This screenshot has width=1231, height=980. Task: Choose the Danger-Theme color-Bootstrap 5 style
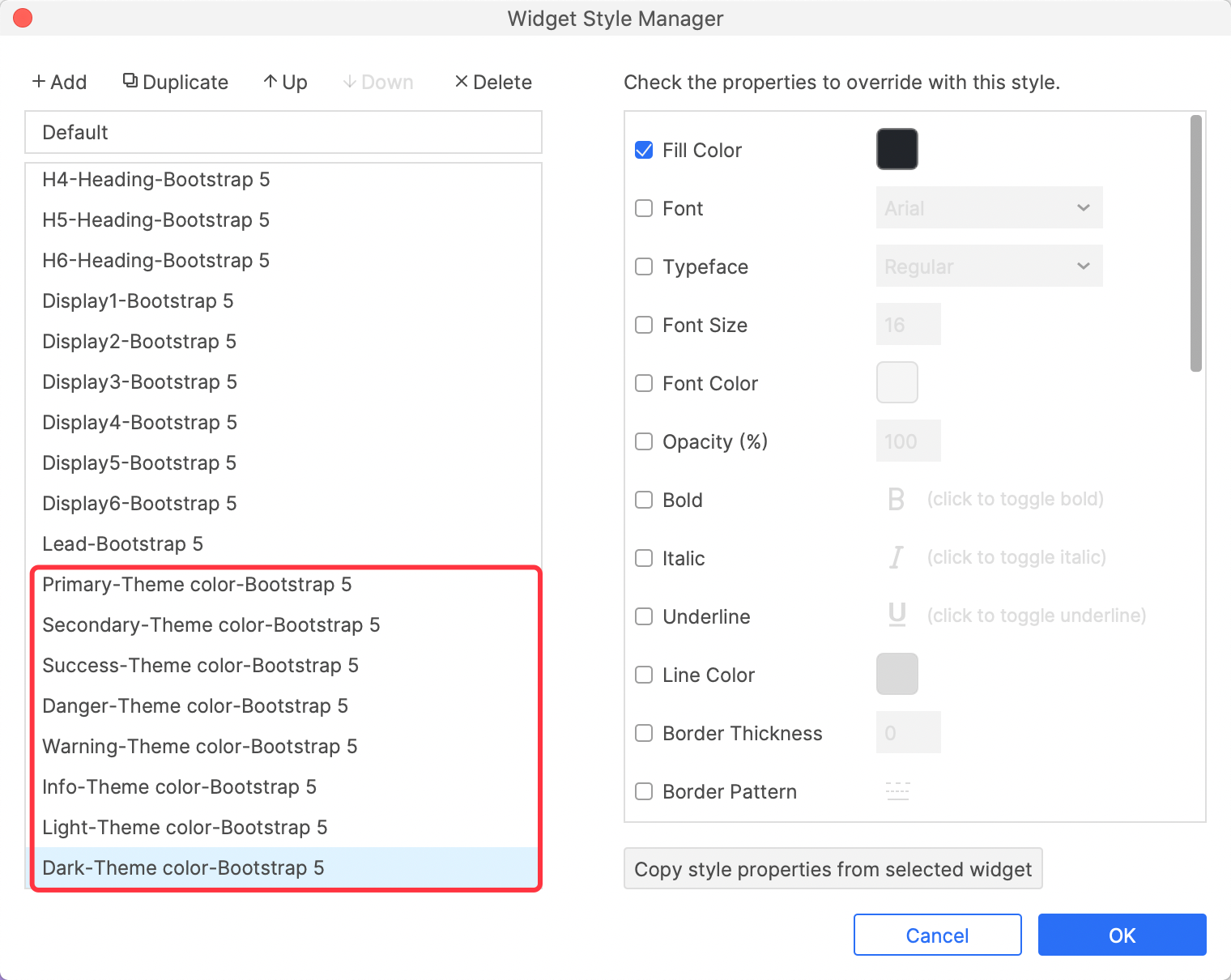tap(195, 706)
